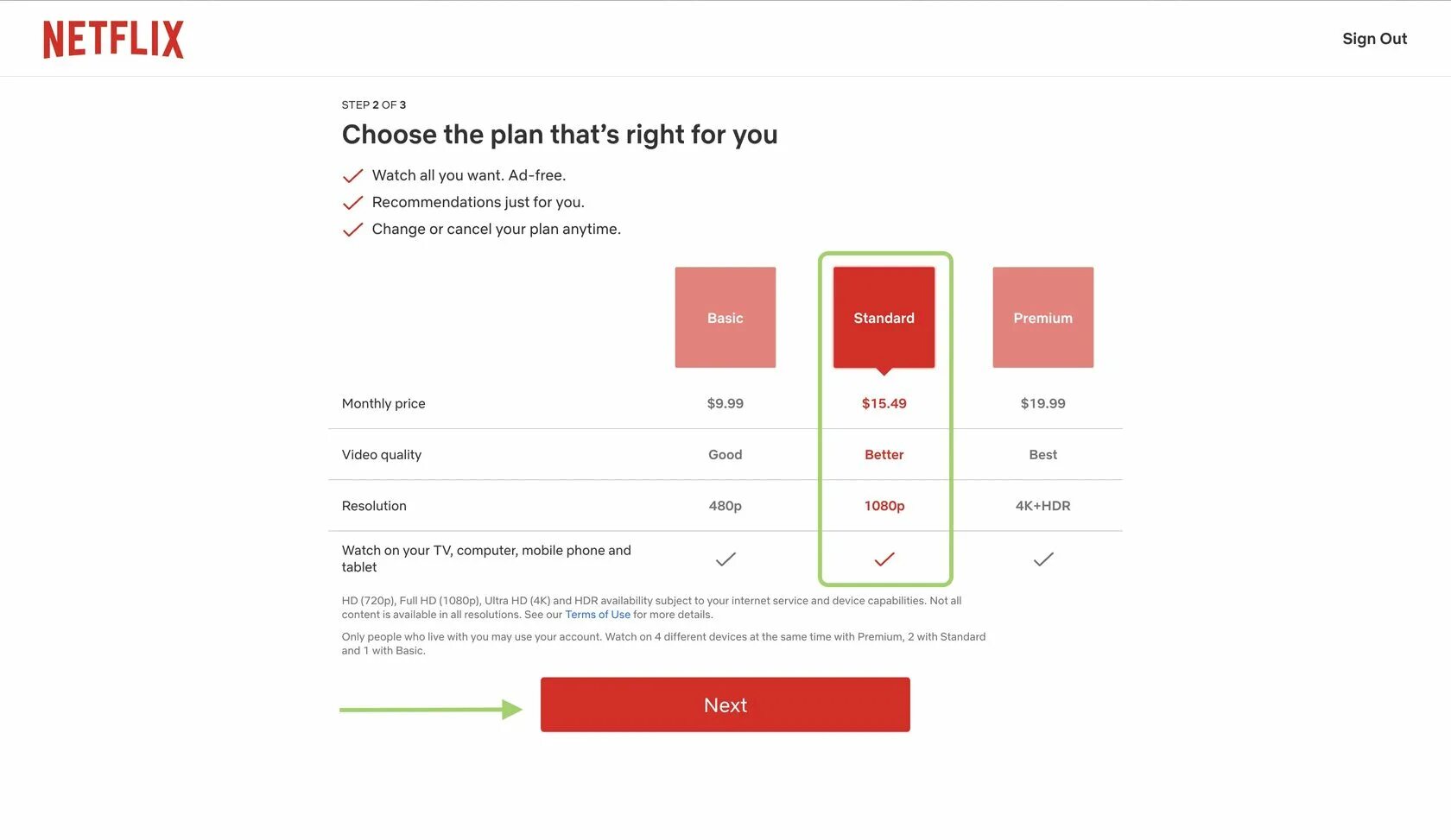Click the Basic plan device checkmark
Image resolution: width=1451 pixels, height=840 pixels.
(725, 559)
